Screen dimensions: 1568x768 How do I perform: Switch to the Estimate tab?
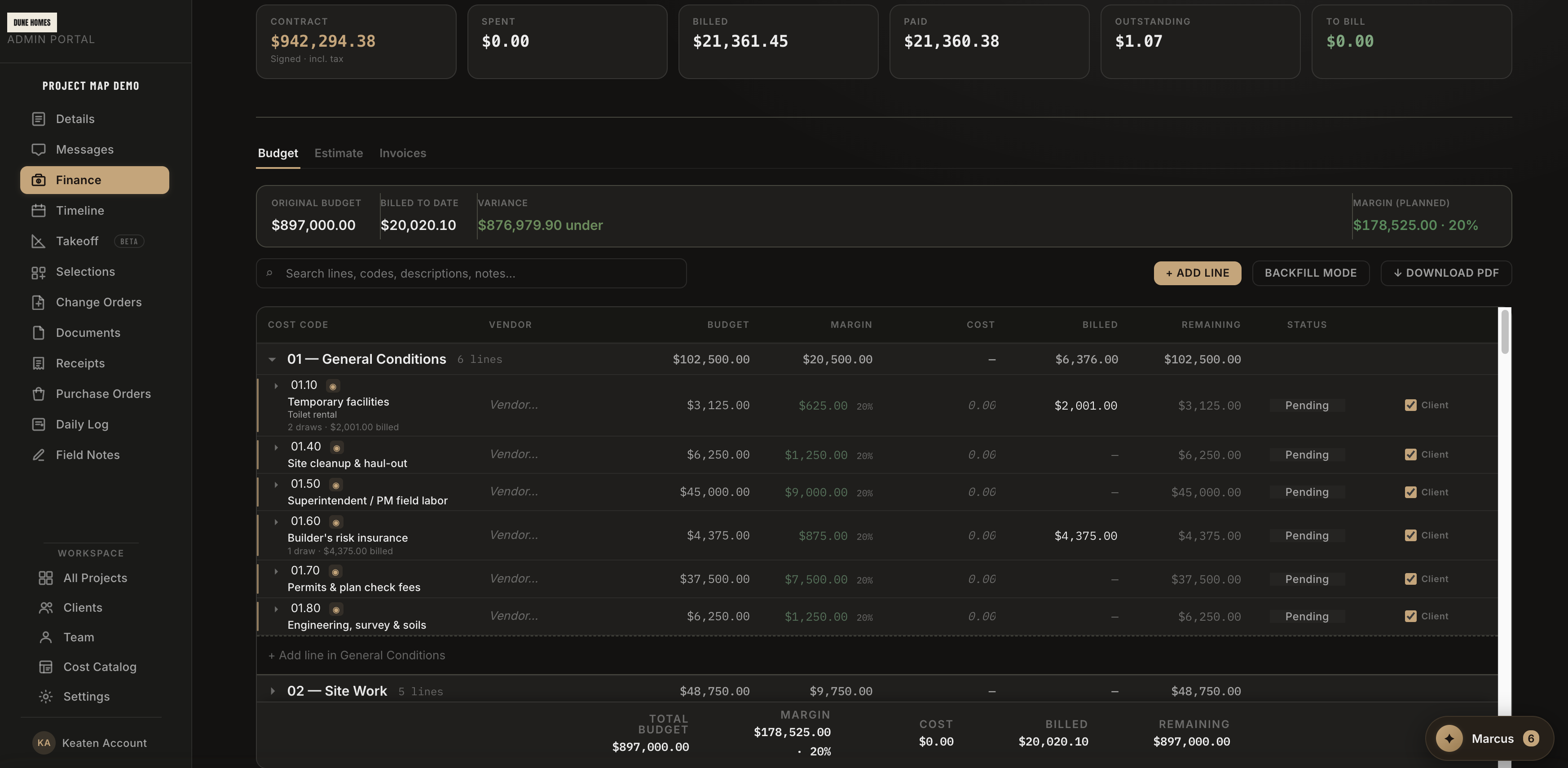pos(339,154)
